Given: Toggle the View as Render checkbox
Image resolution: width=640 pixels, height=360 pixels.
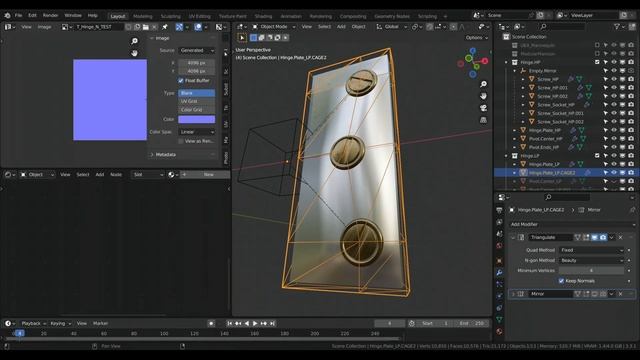Looking at the screenshot, I should tap(181, 141).
